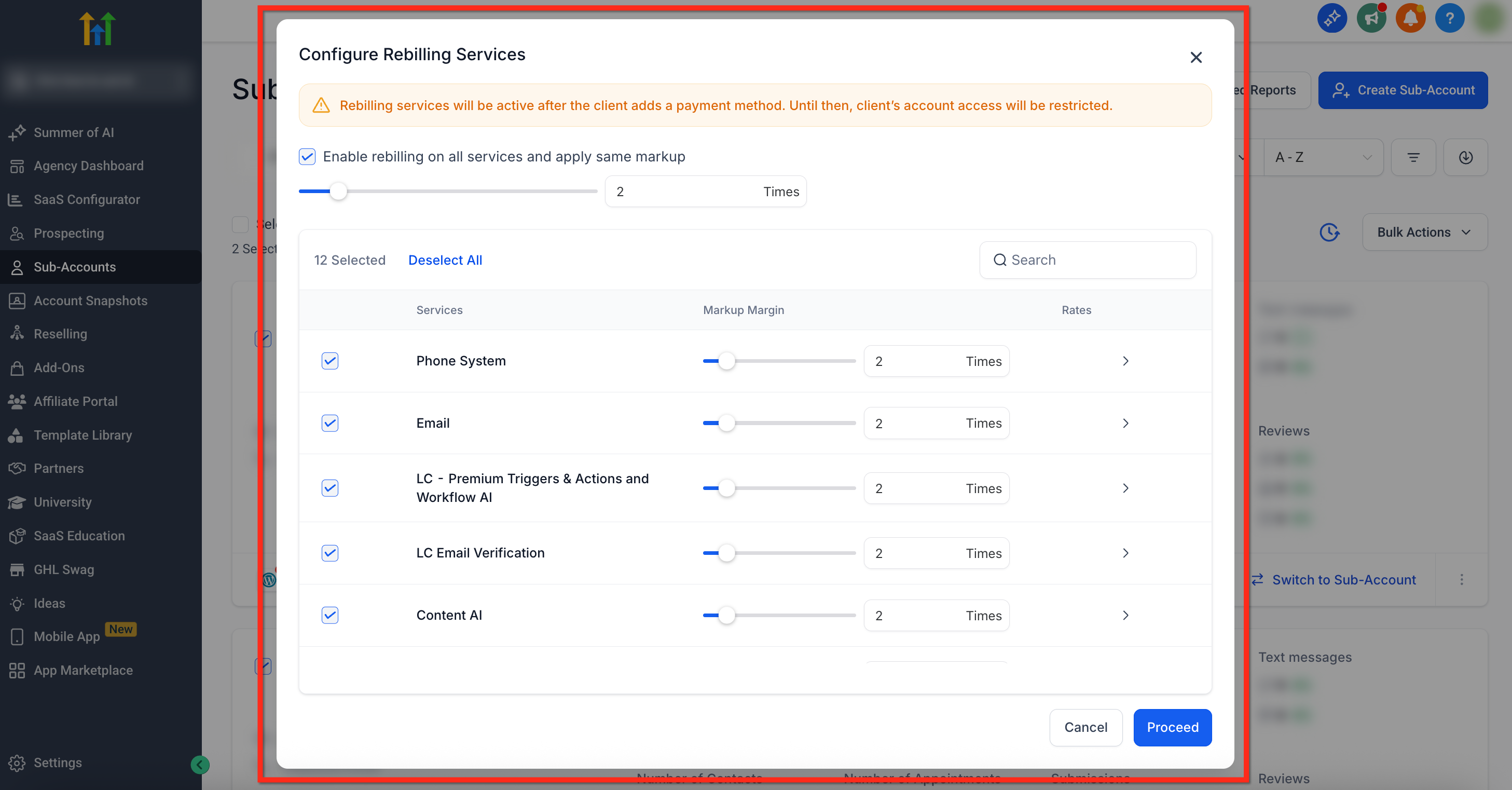Image resolution: width=1512 pixels, height=790 pixels.
Task: Click the Deselect All link
Action: coord(445,260)
